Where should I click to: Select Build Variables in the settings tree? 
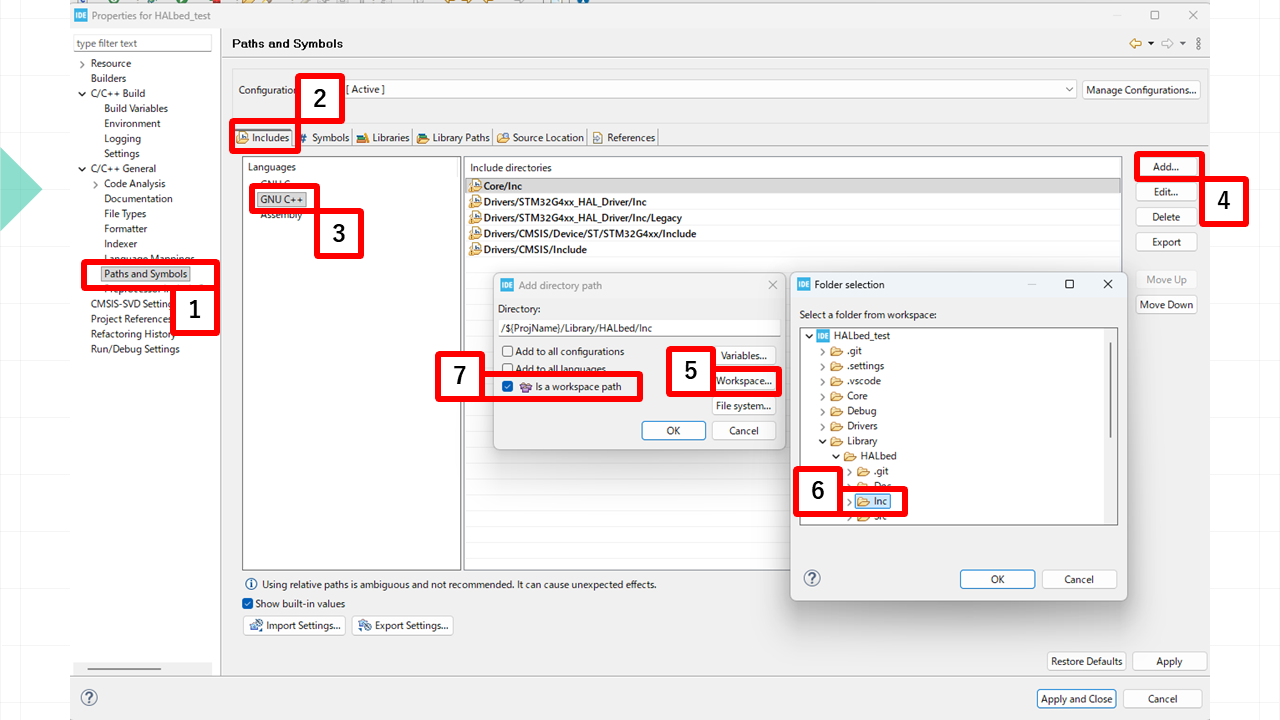(x=136, y=109)
